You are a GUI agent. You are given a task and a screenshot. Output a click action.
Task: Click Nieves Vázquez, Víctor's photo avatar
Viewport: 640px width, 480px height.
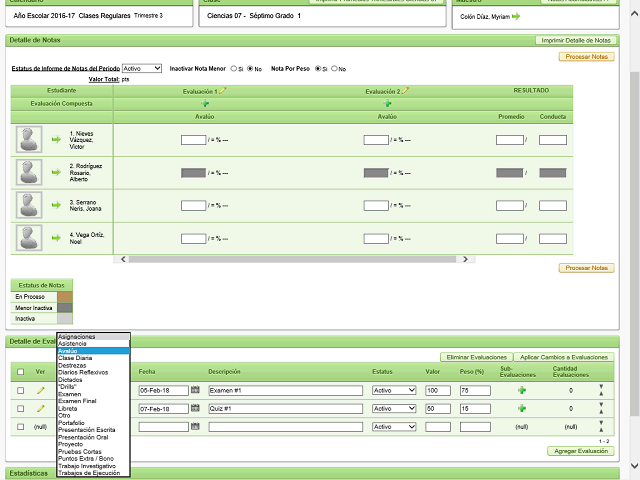pos(29,140)
